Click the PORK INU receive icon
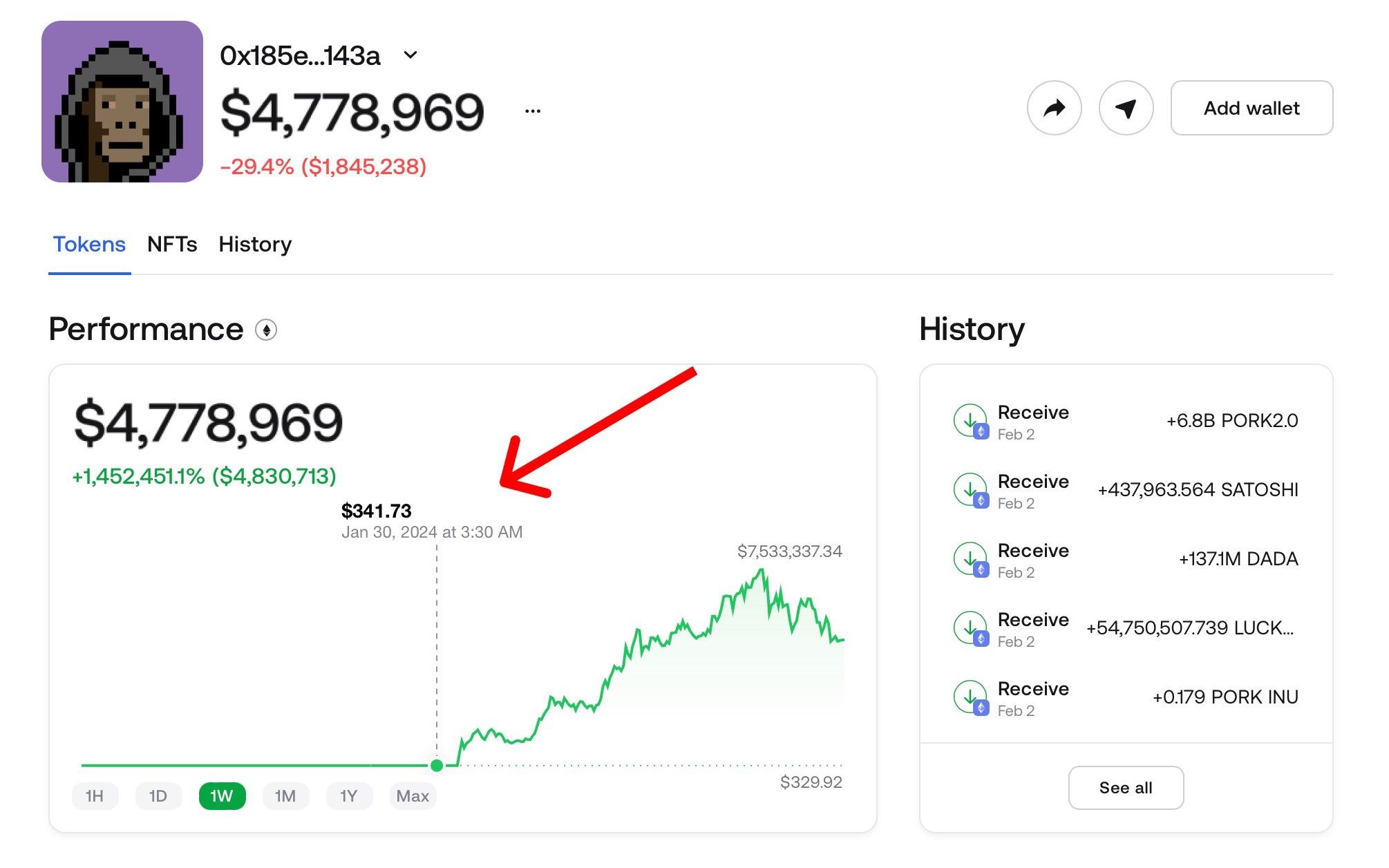Image resolution: width=1389 pixels, height=868 pixels. click(x=971, y=697)
